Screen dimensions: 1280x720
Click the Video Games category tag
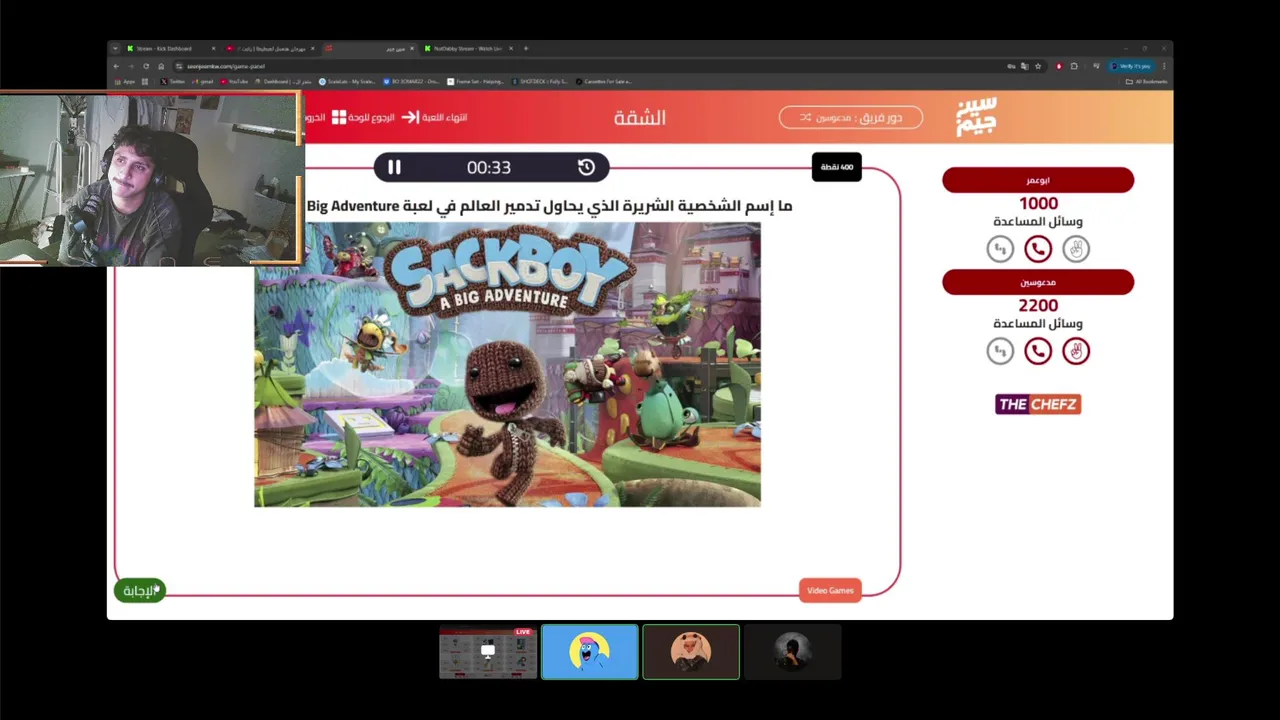[830, 590]
